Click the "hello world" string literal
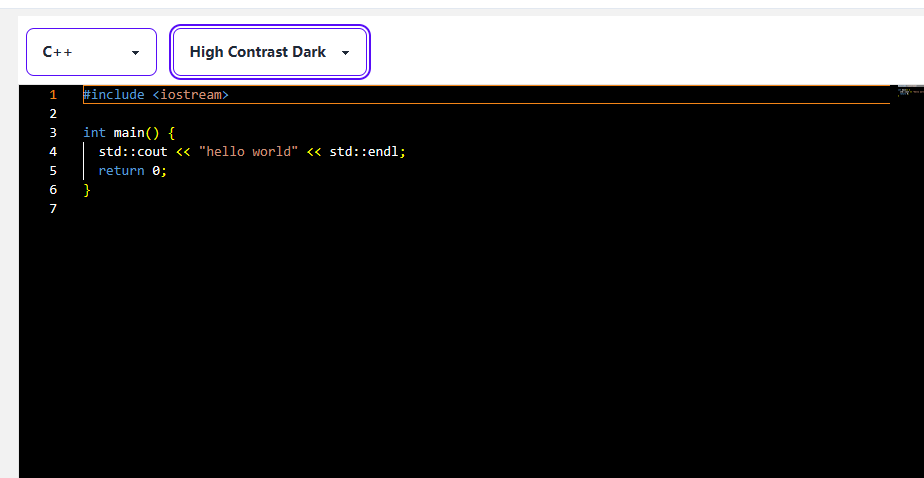 (248, 152)
